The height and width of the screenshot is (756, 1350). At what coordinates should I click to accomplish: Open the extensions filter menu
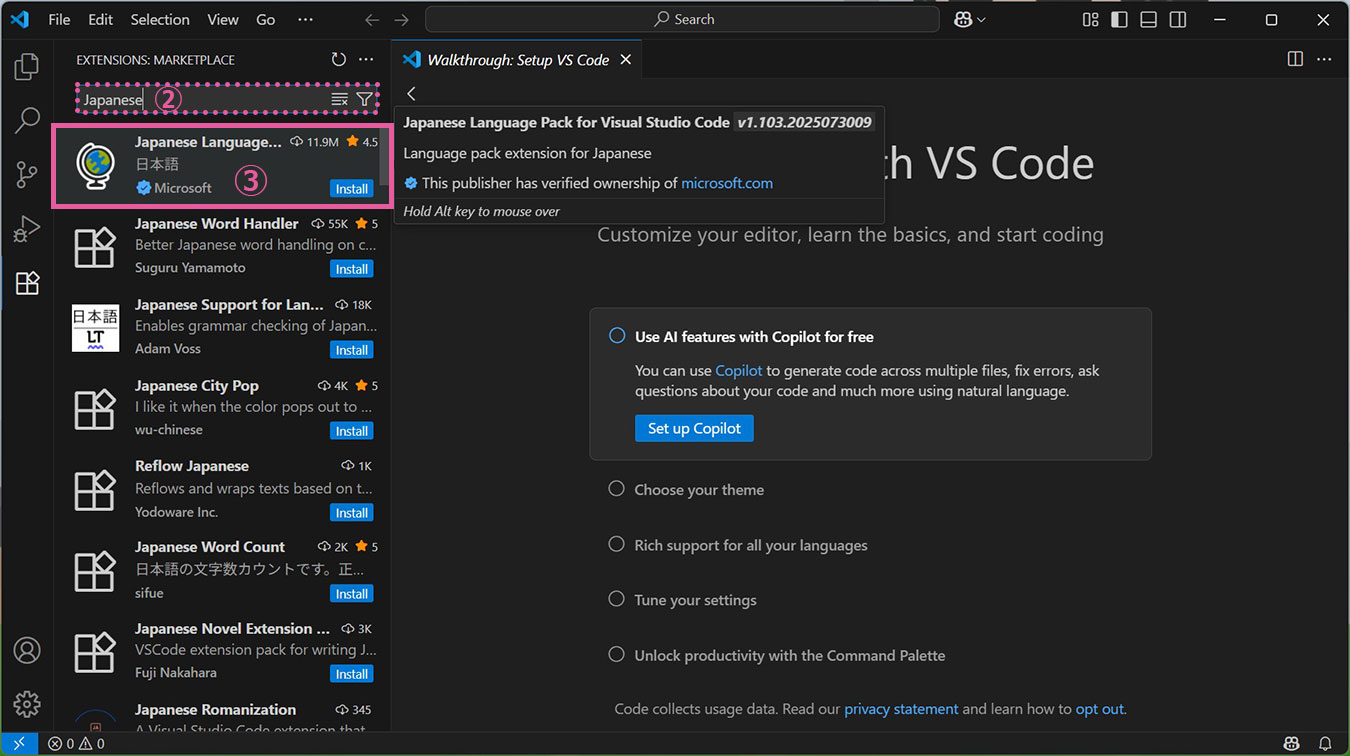[x=364, y=99]
